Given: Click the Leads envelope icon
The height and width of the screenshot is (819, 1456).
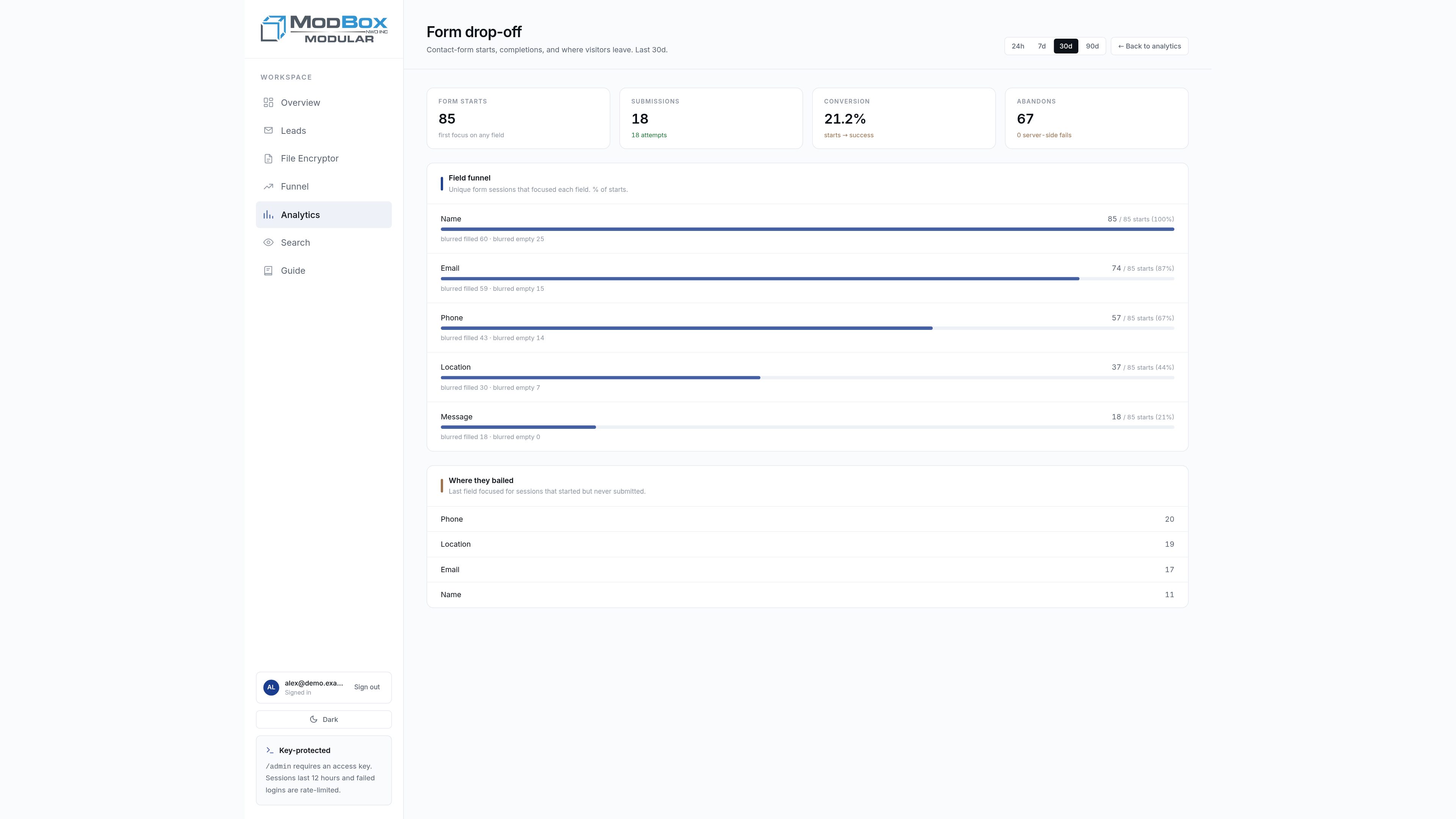Looking at the screenshot, I should click(268, 130).
